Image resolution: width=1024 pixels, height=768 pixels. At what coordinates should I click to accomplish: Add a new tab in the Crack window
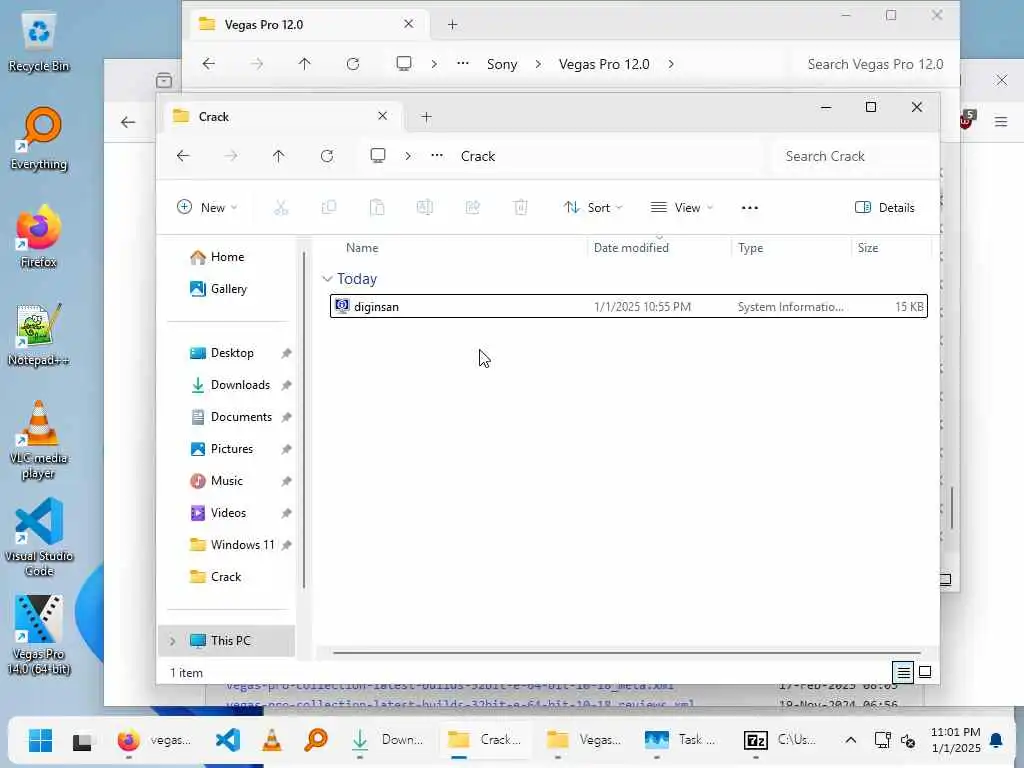click(426, 117)
